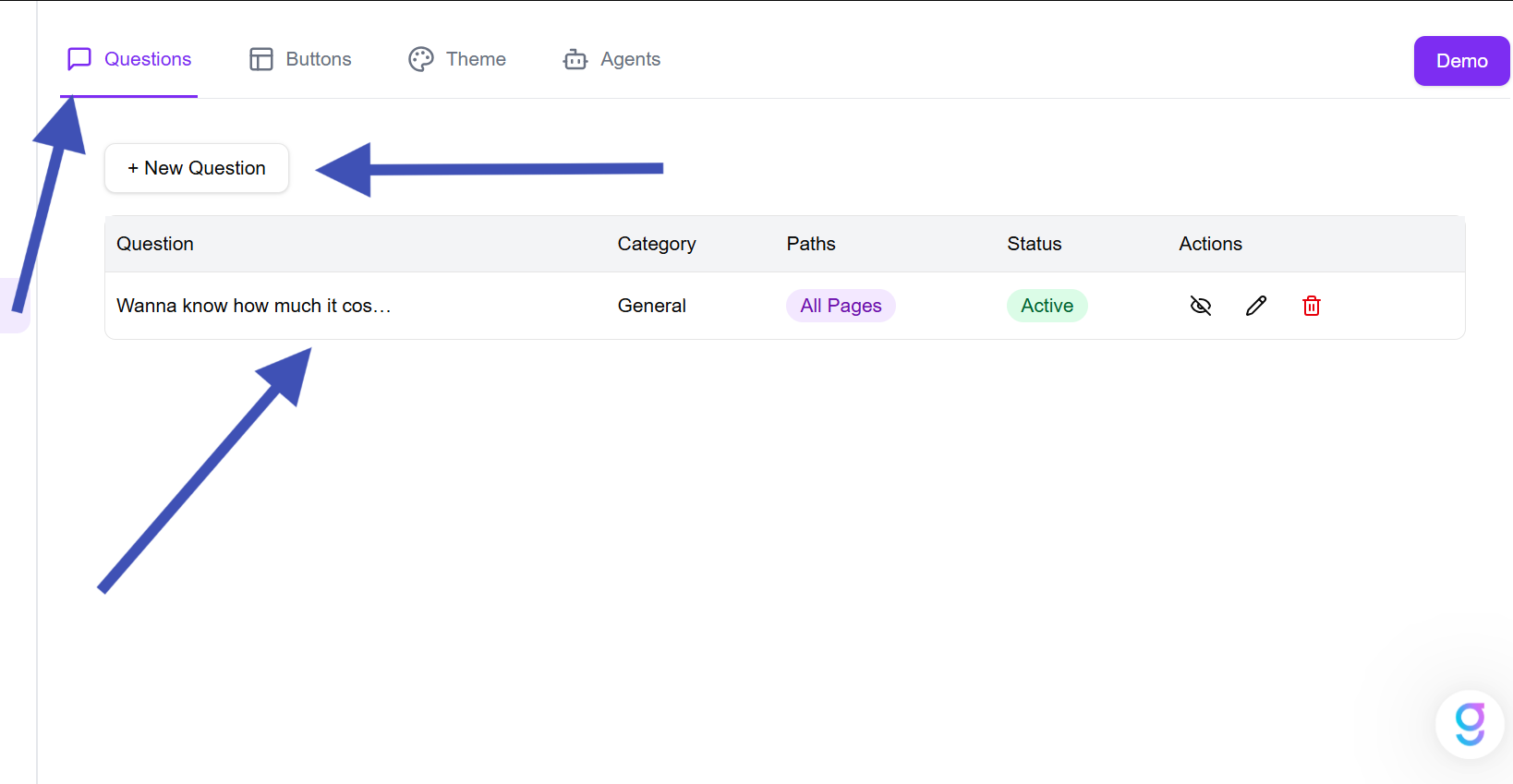Switch to the Theme tab
The image size is (1513, 784).
tap(458, 59)
